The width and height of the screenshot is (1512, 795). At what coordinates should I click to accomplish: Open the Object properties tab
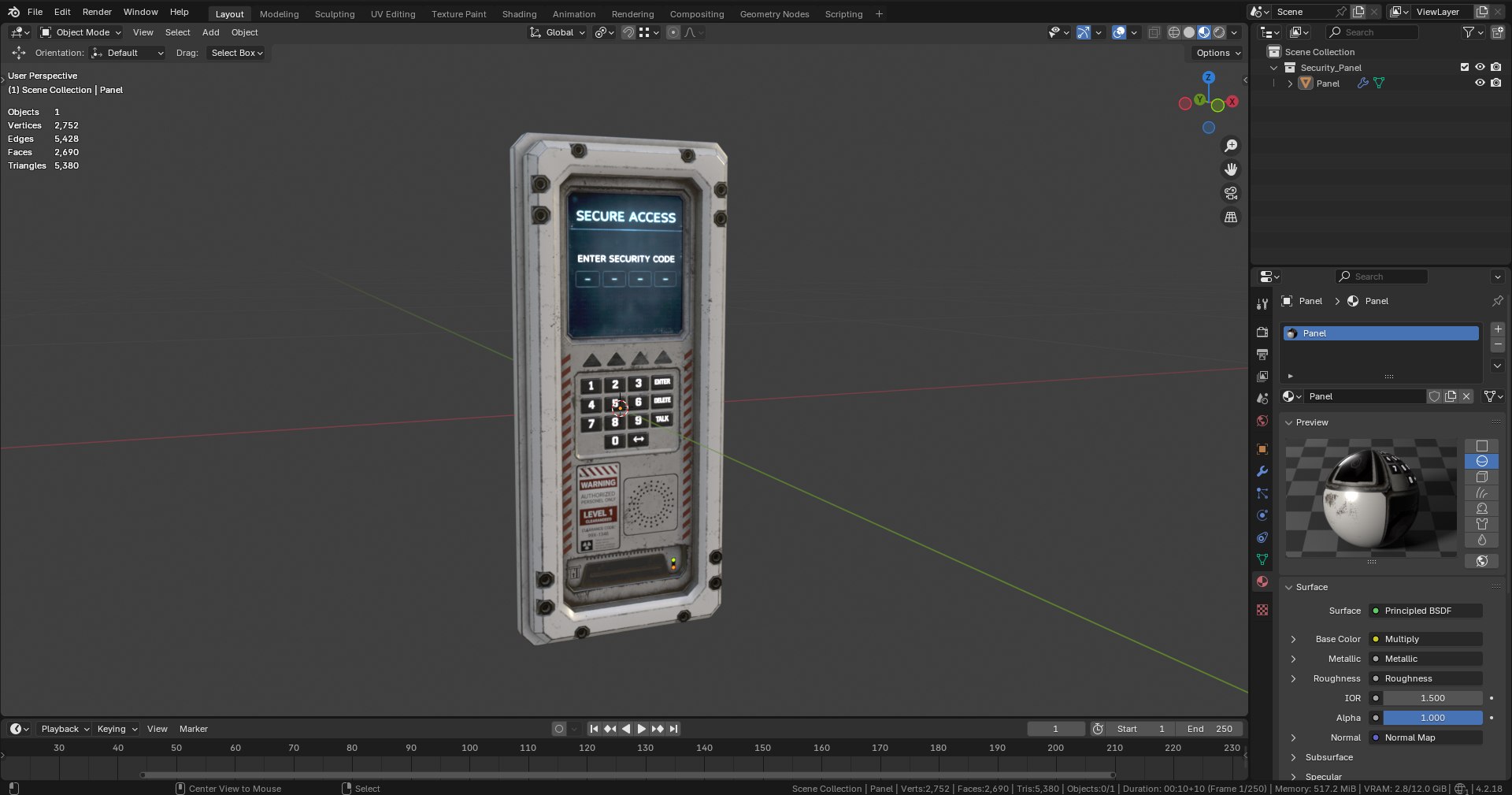1262,449
